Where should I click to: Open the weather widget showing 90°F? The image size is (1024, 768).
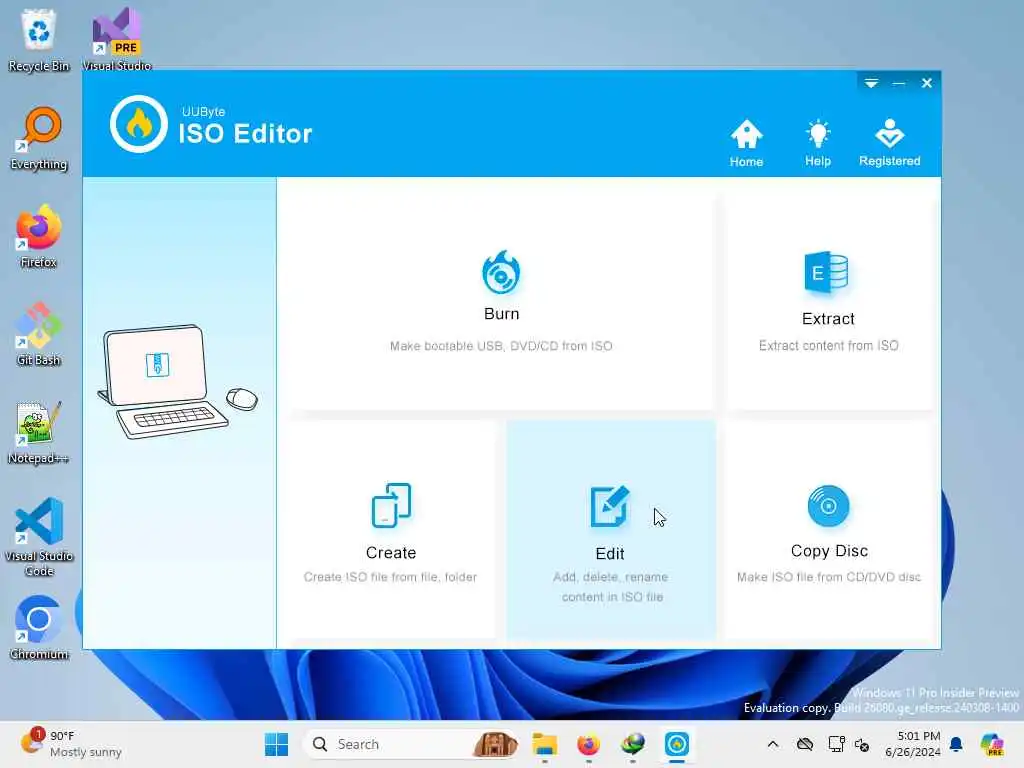click(71, 744)
